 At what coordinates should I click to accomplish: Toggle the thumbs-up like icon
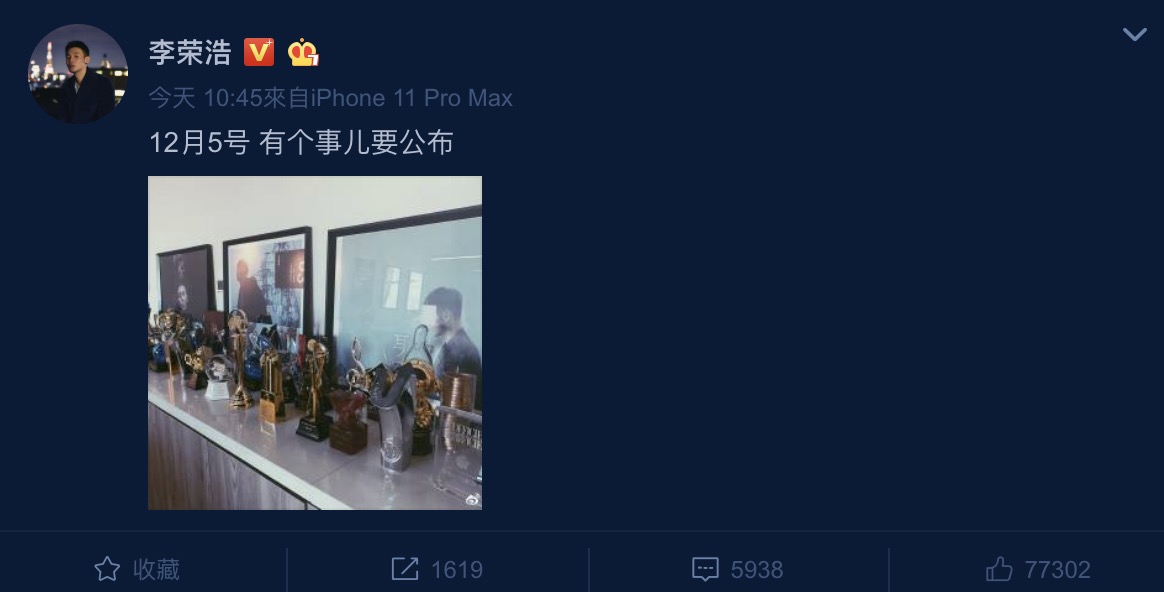pos(999,570)
